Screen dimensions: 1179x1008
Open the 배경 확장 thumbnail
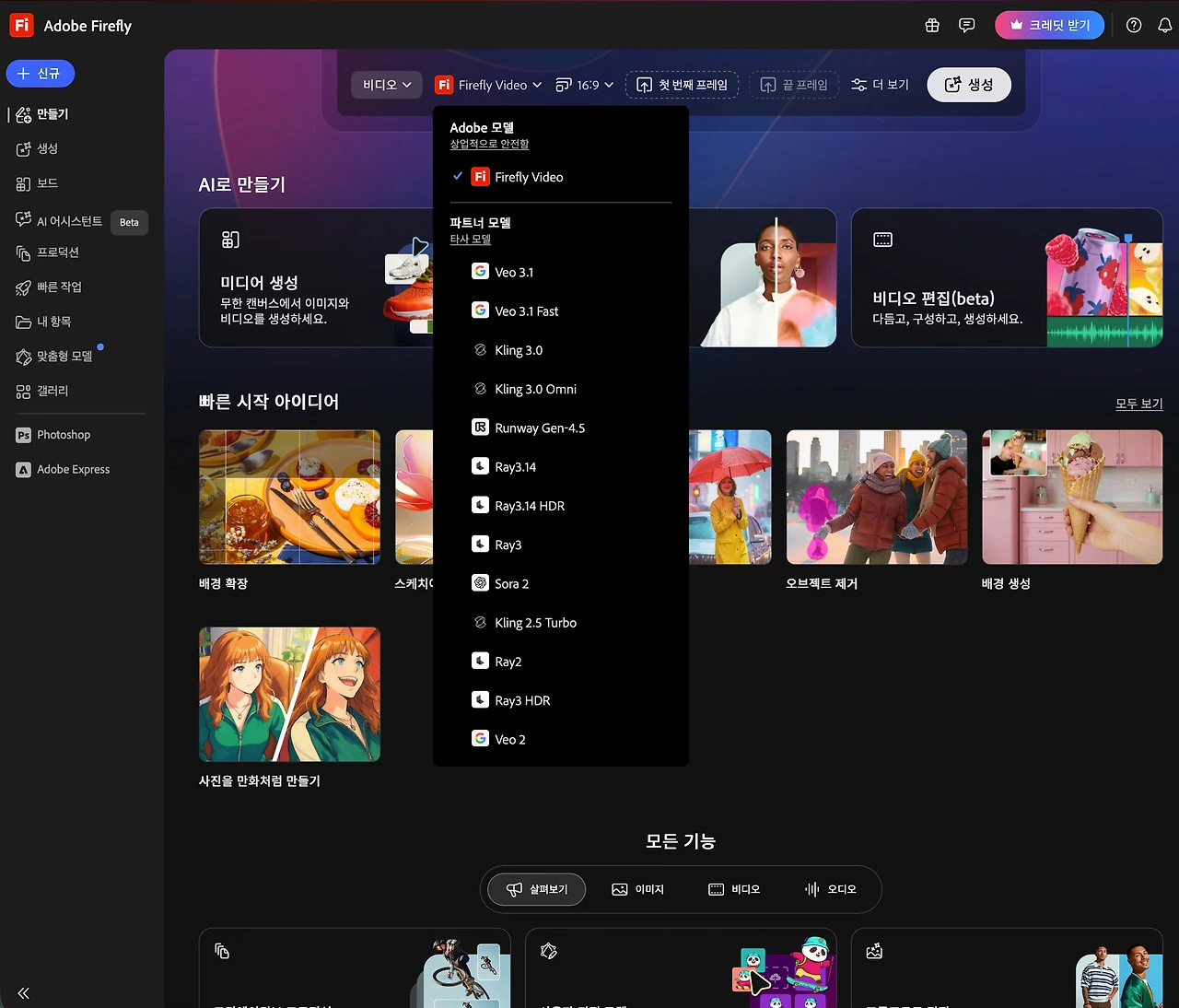pyautogui.click(x=289, y=497)
